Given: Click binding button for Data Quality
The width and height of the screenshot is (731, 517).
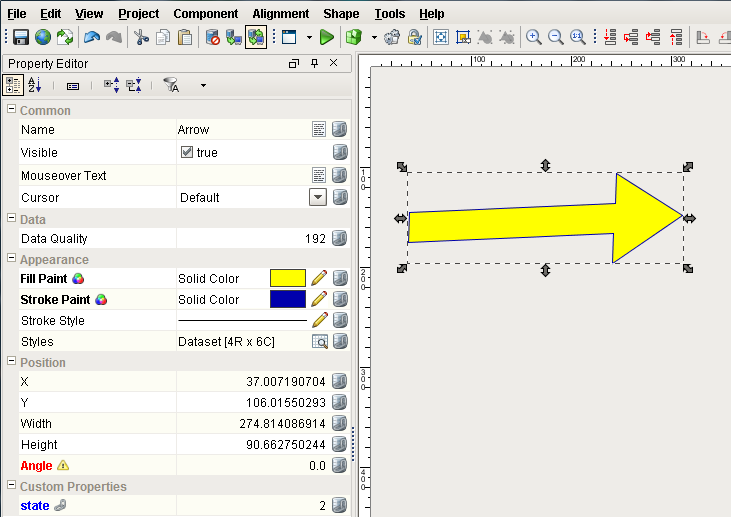Looking at the screenshot, I should point(340,239).
